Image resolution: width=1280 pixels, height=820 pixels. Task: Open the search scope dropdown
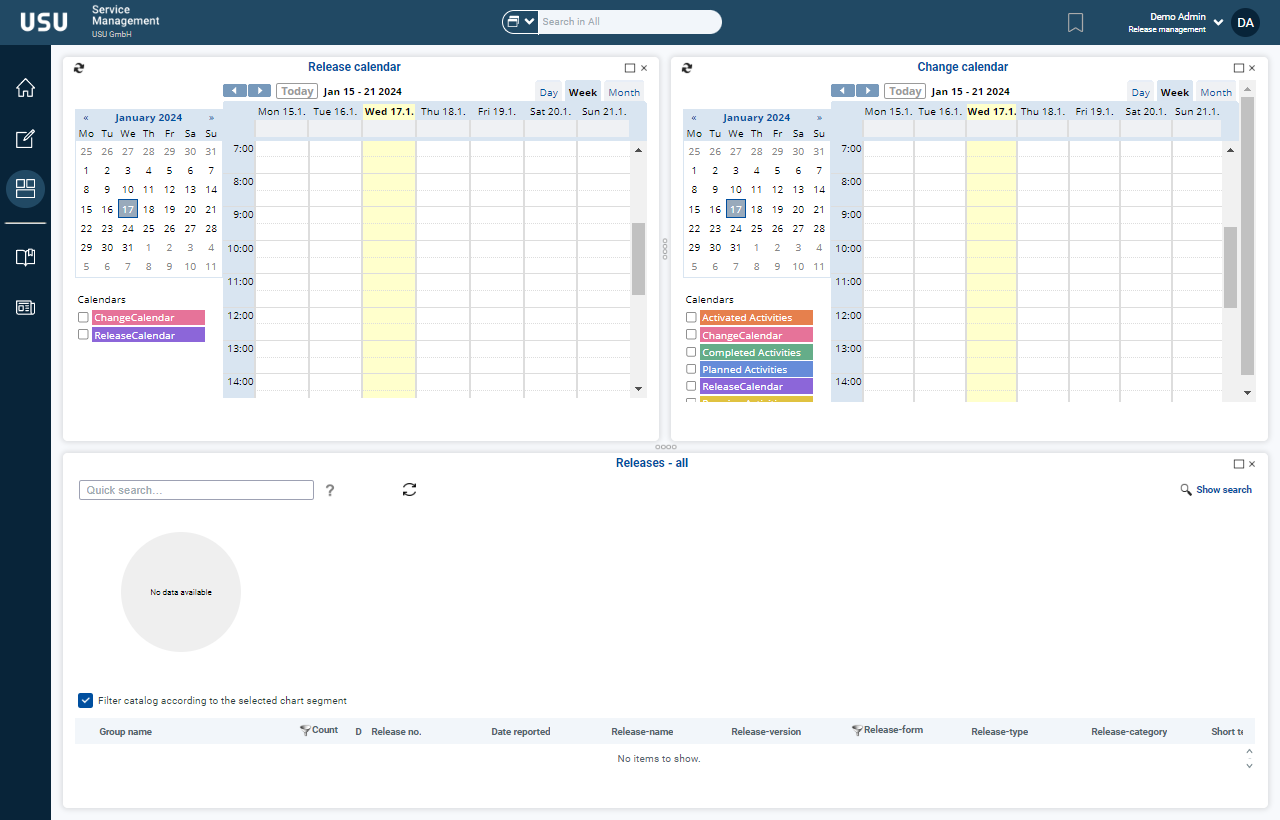pyautogui.click(x=521, y=22)
